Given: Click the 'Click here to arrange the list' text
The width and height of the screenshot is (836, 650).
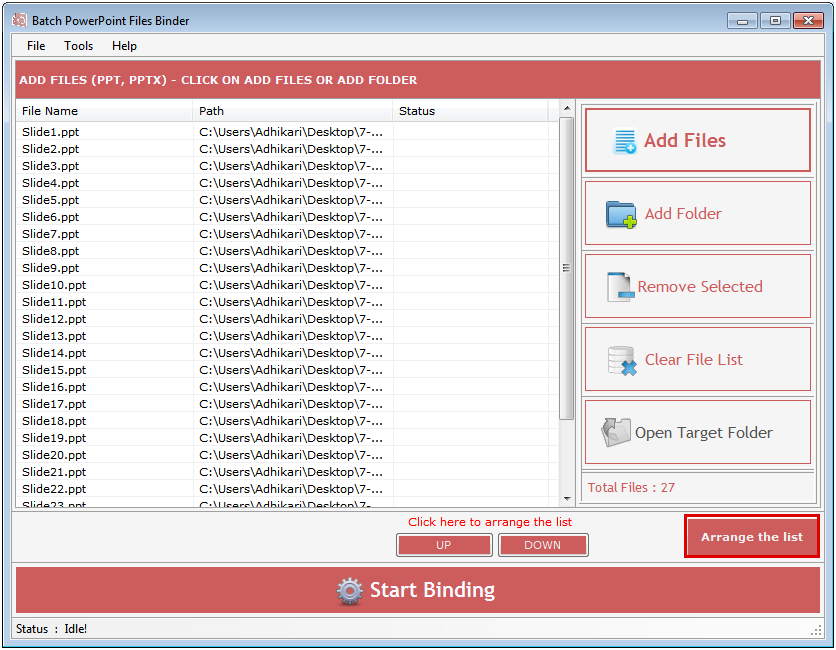Looking at the screenshot, I should [x=490, y=522].
